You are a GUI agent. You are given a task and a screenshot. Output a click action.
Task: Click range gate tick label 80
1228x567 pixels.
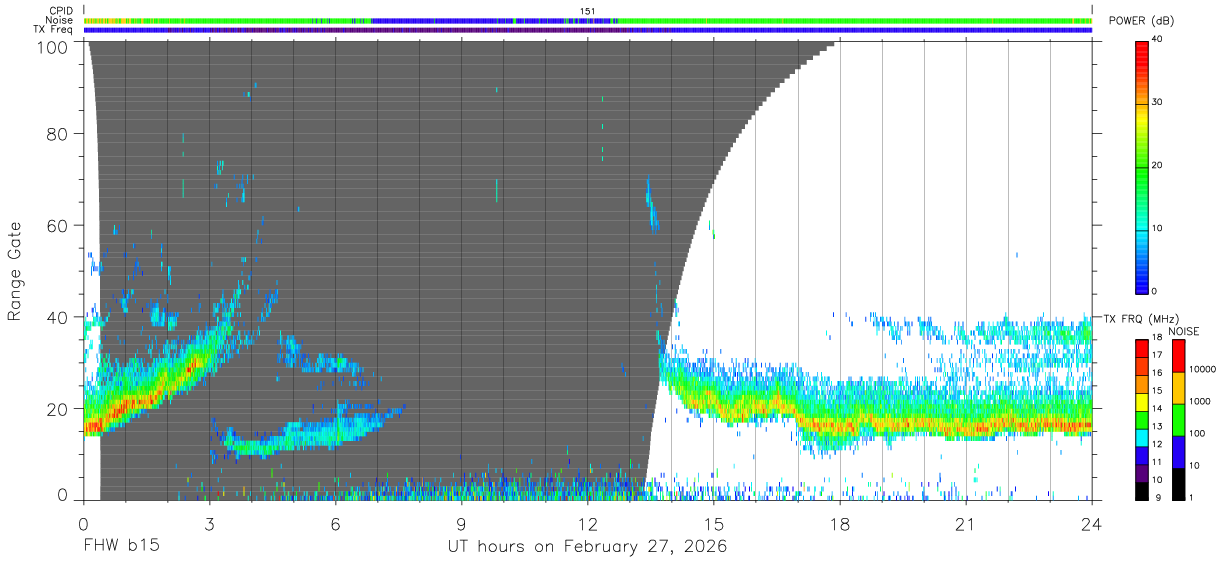click(56, 134)
